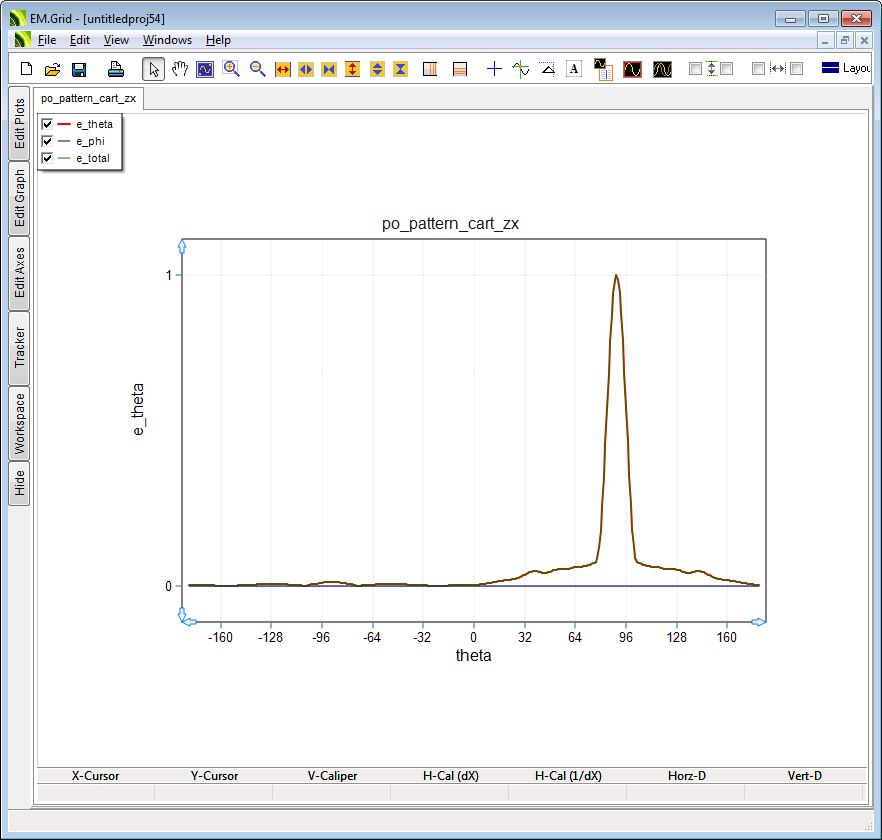Uncheck the e_theta legend checkbox
Viewport: 882px width, 840px height.
click(x=47, y=124)
